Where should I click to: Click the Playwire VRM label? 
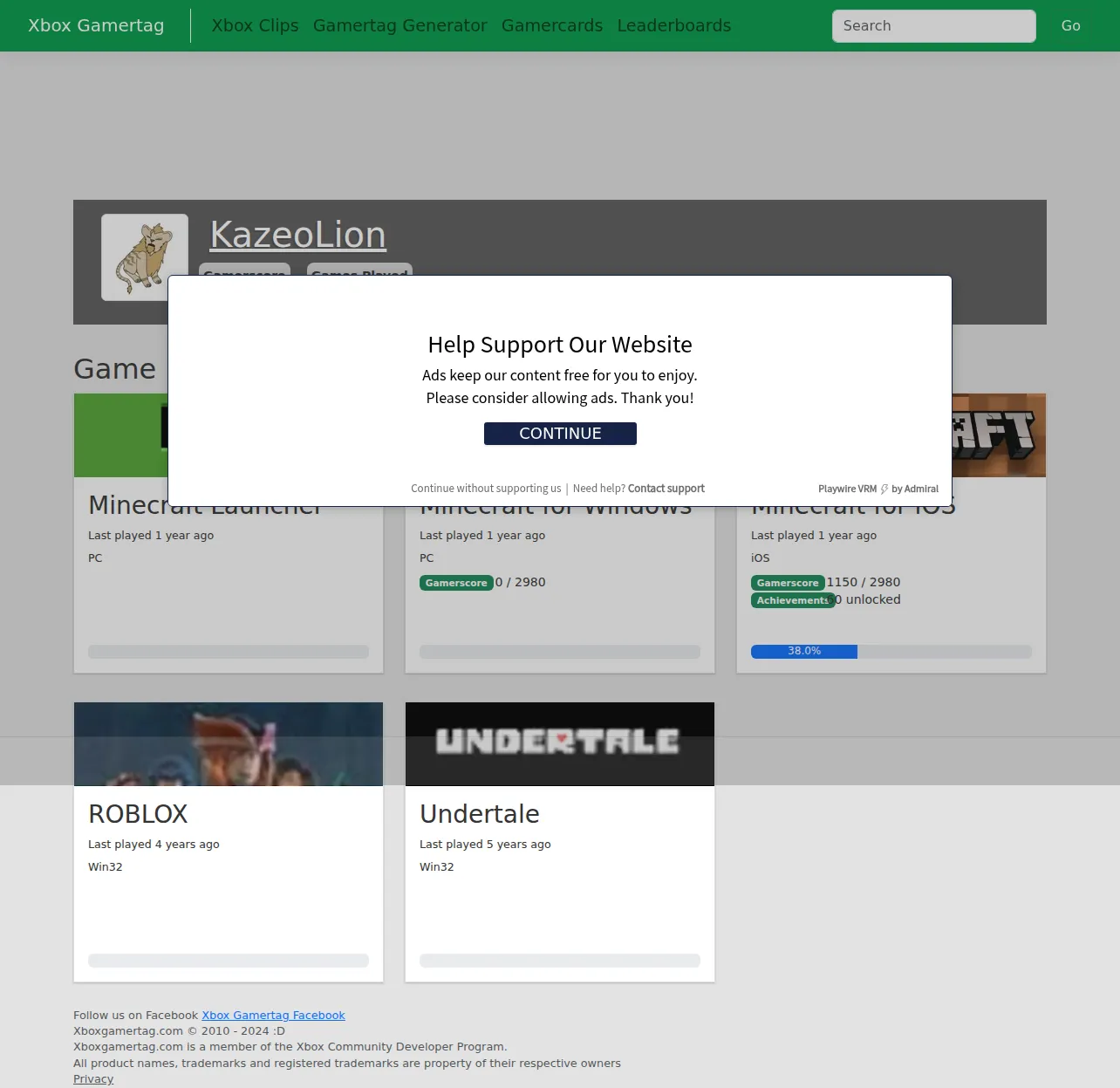[x=847, y=489]
